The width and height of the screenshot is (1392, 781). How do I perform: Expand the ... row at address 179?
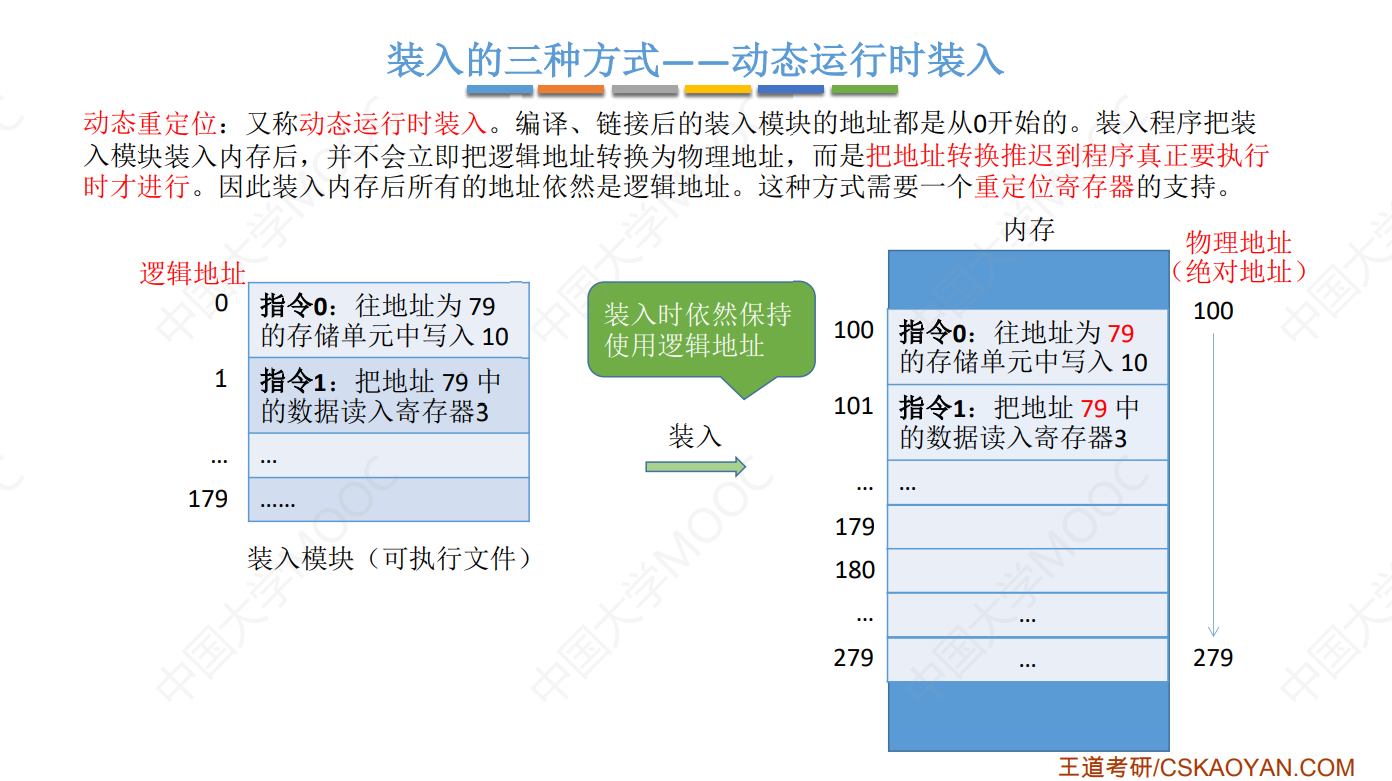pyautogui.click(x=1026, y=527)
